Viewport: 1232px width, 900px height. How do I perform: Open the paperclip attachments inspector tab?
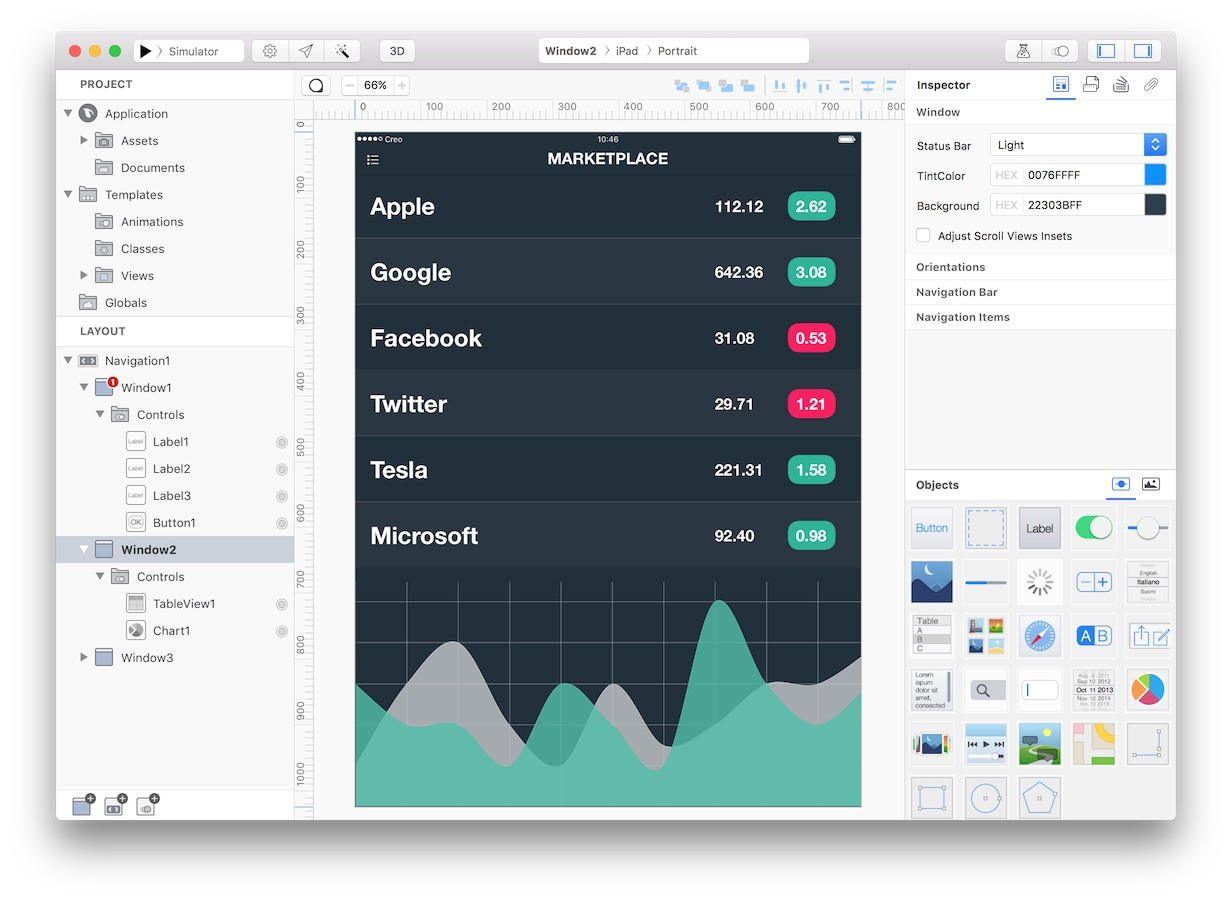point(1151,85)
